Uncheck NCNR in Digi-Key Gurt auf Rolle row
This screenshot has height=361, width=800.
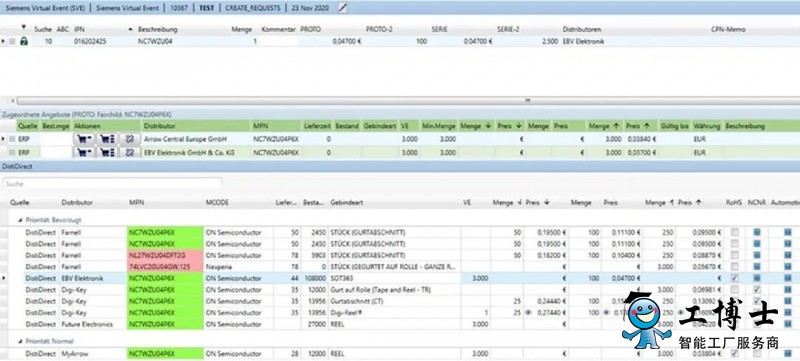(x=757, y=290)
